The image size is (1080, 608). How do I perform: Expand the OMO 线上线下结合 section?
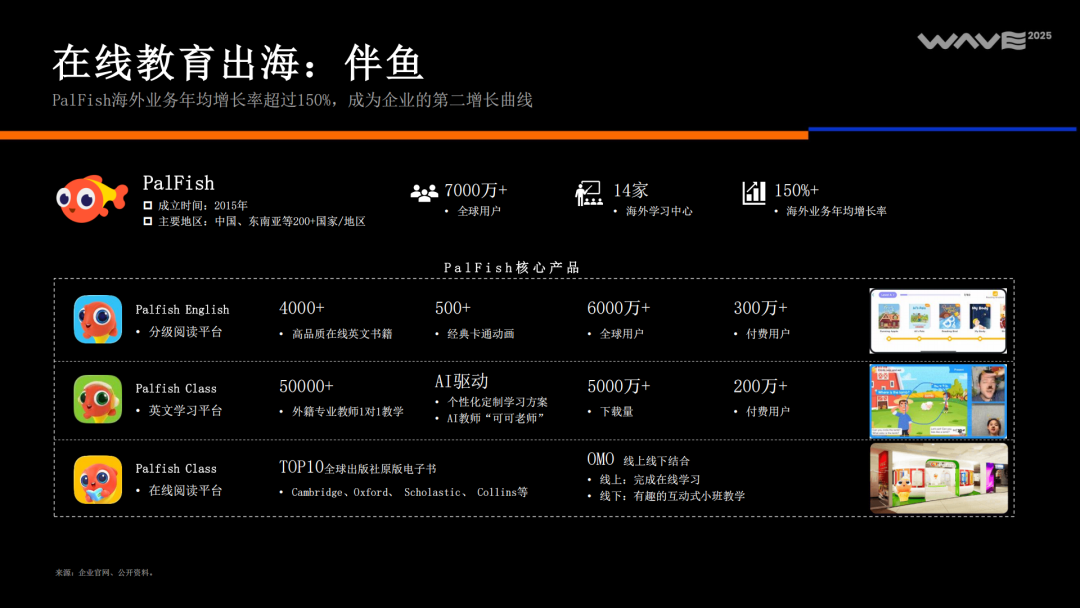point(596,458)
